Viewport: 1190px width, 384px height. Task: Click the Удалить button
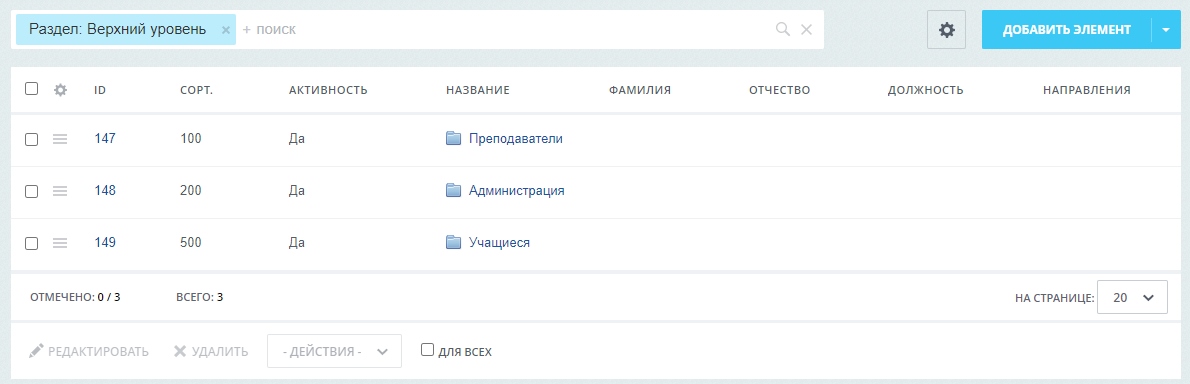point(211,352)
